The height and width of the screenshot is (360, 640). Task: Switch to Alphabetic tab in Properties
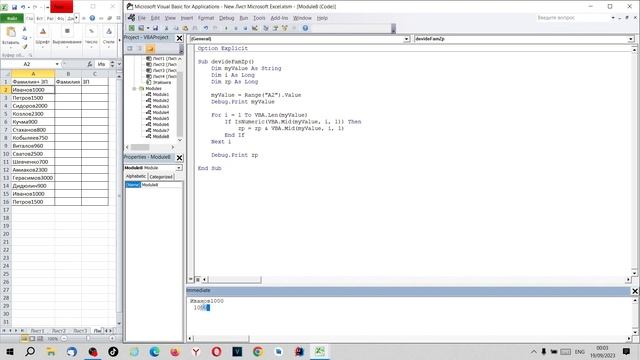[136, 176]
